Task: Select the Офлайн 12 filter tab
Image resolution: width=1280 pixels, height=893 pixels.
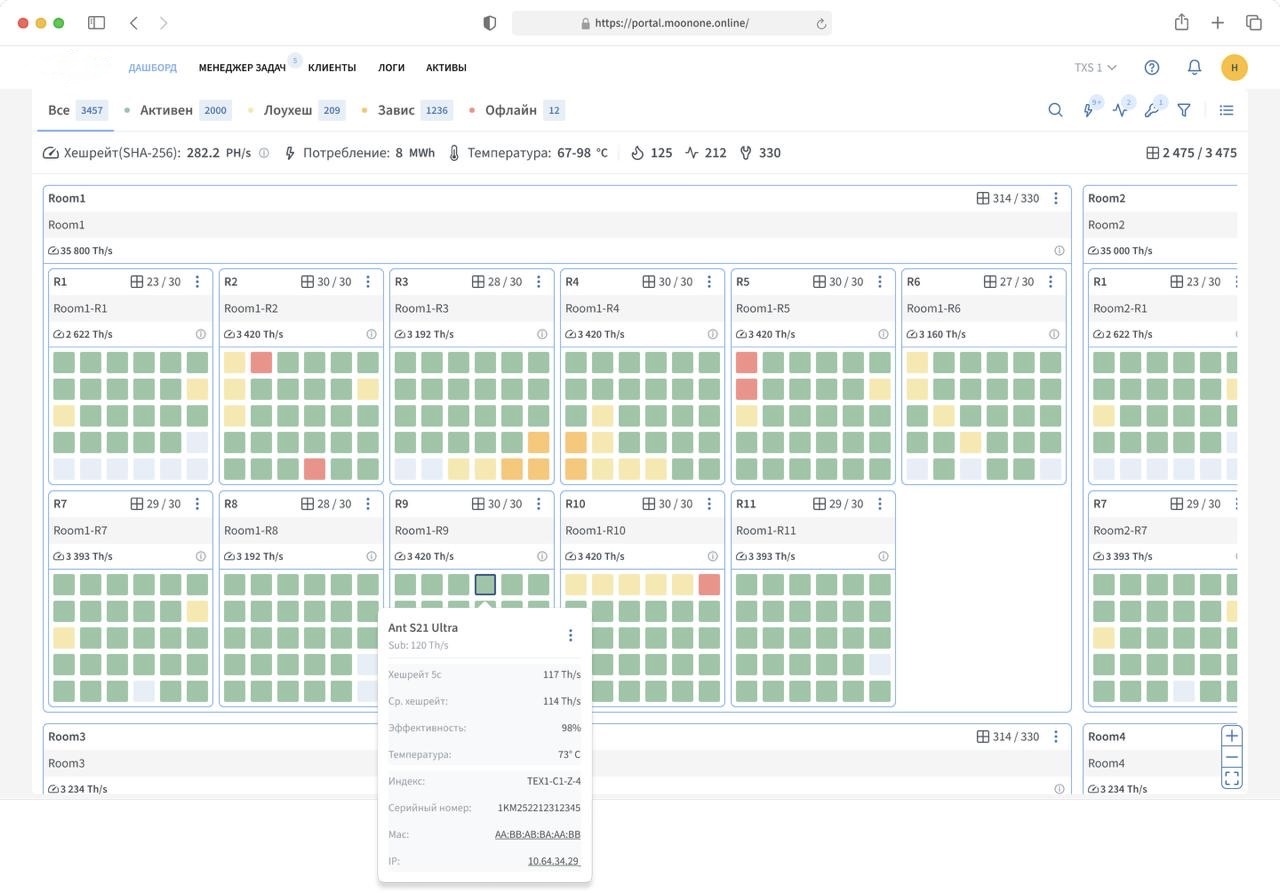Action: point(516,110)
